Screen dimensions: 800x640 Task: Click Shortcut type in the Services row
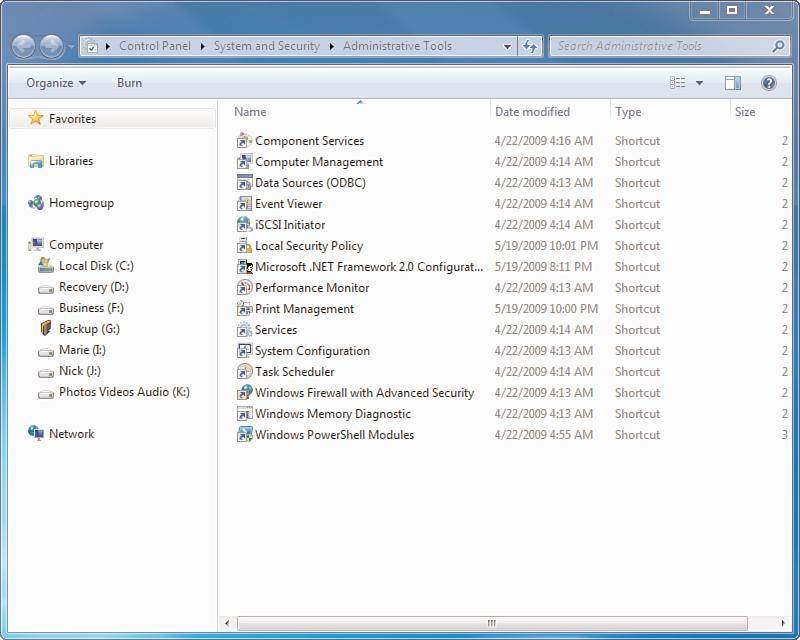[x=637, y=329]
